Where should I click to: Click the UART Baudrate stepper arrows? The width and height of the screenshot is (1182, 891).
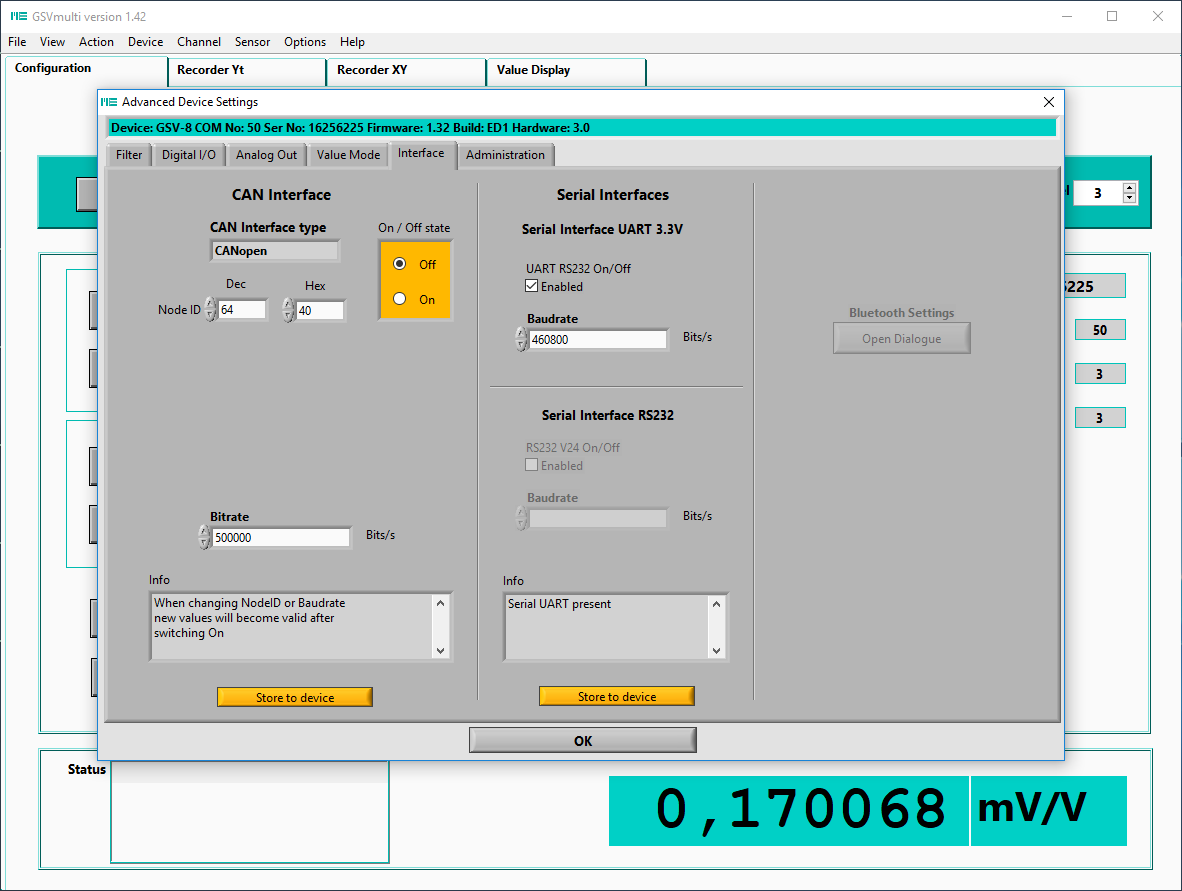pos(521,340)
